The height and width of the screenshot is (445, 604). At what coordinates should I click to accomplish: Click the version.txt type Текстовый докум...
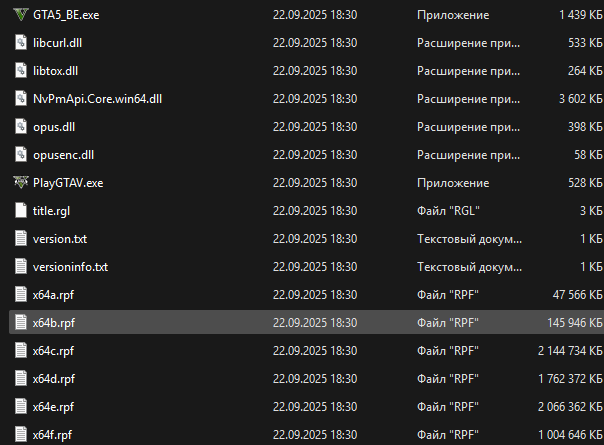pos(469,239)
